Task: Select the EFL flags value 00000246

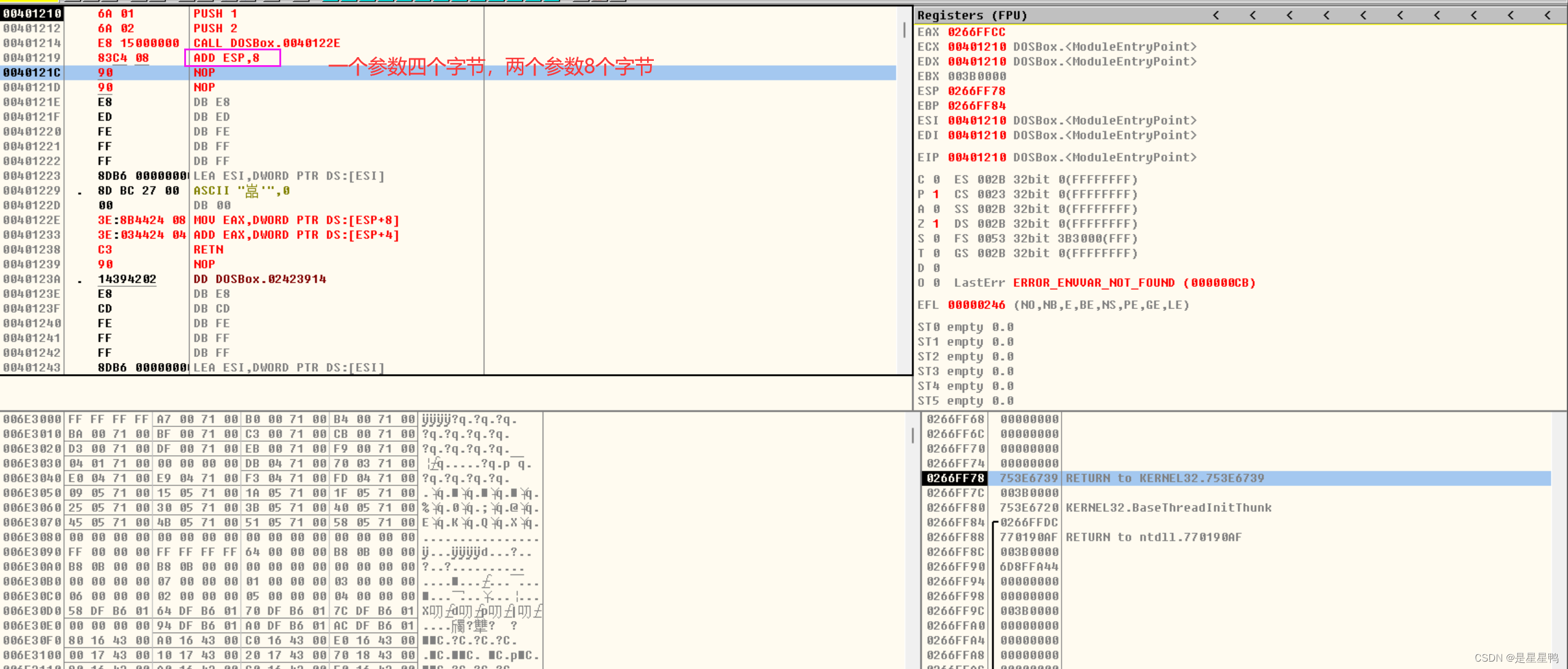Action: [976, 305]
